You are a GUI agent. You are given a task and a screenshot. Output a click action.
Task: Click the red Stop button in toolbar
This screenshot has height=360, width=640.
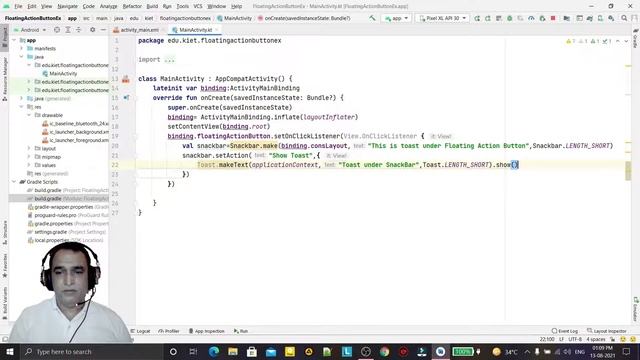pos(553,18)
